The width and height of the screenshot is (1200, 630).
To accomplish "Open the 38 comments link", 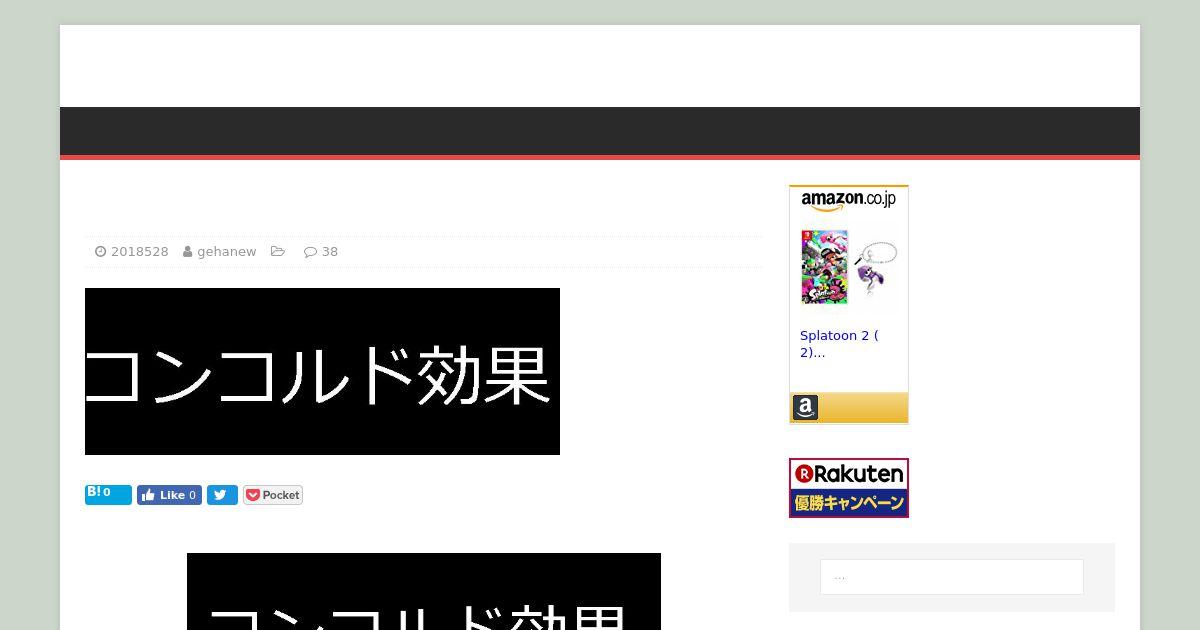I will coord(329,252).
